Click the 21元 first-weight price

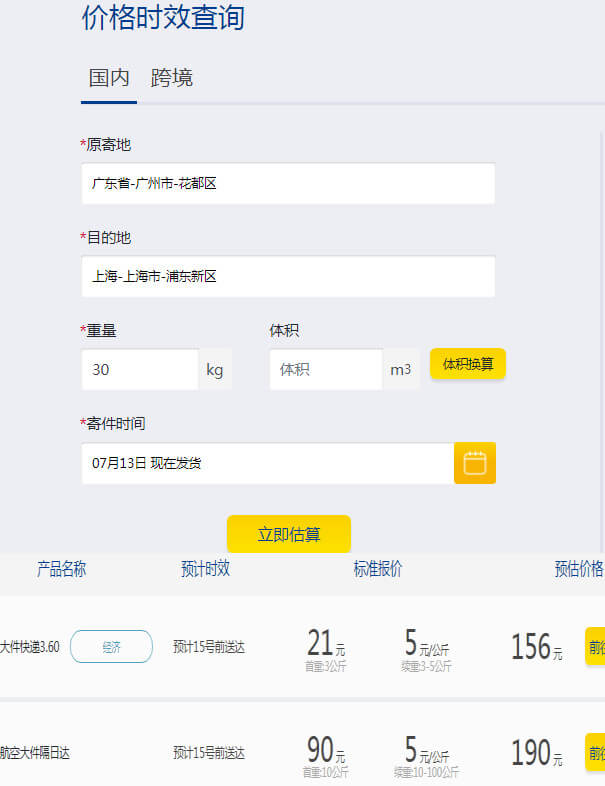[326, 643]
